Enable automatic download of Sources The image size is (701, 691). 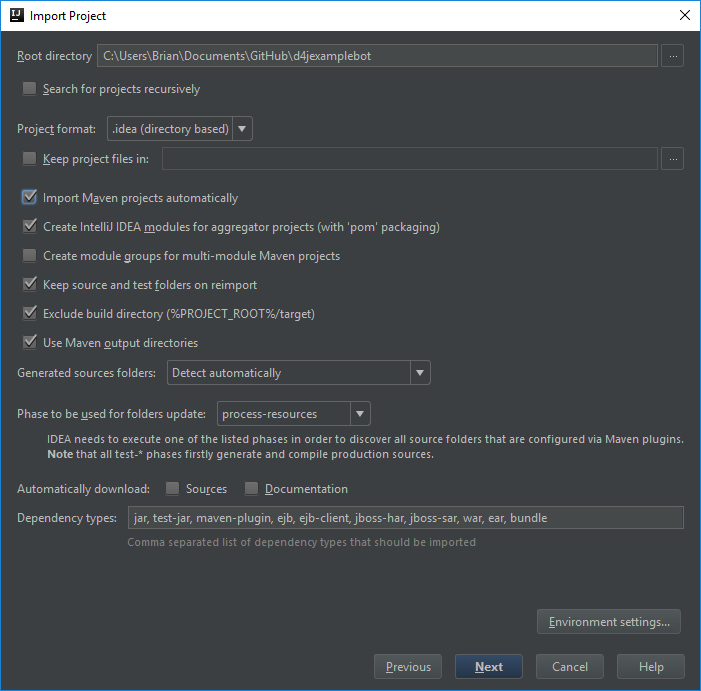click(172, 488)
